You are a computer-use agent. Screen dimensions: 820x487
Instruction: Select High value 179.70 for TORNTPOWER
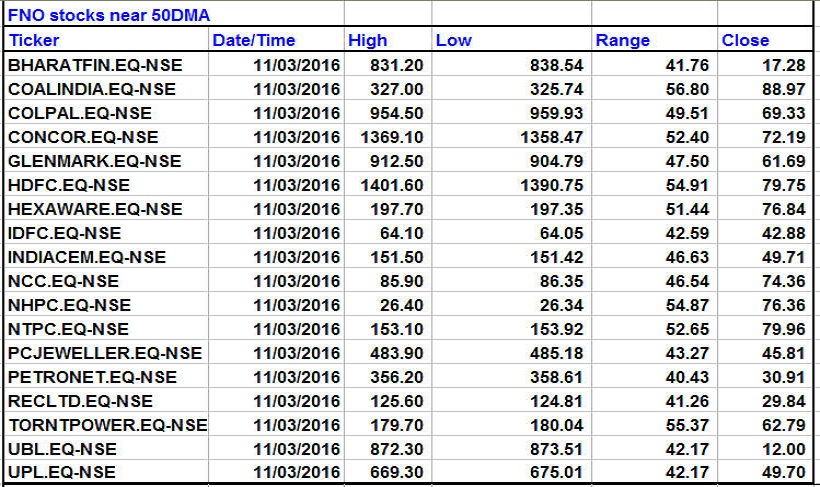397,425
